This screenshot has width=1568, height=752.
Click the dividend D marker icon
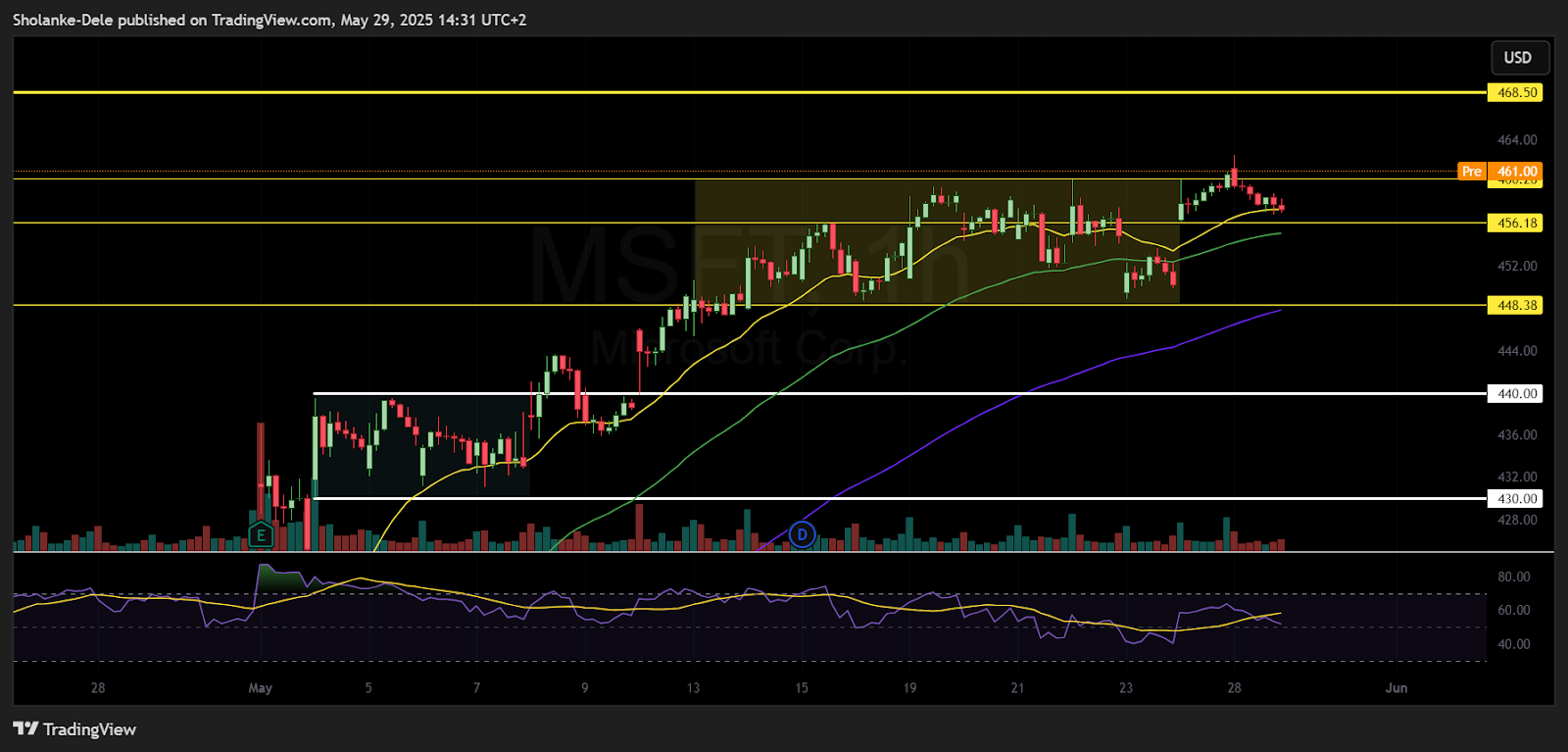point(803,534)
